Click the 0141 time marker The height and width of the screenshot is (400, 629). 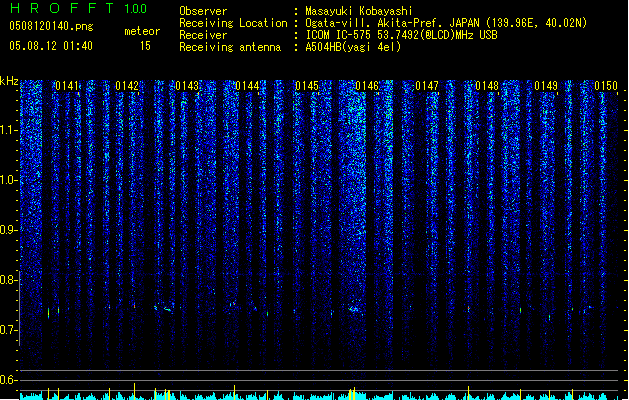[x=67, y=86]
